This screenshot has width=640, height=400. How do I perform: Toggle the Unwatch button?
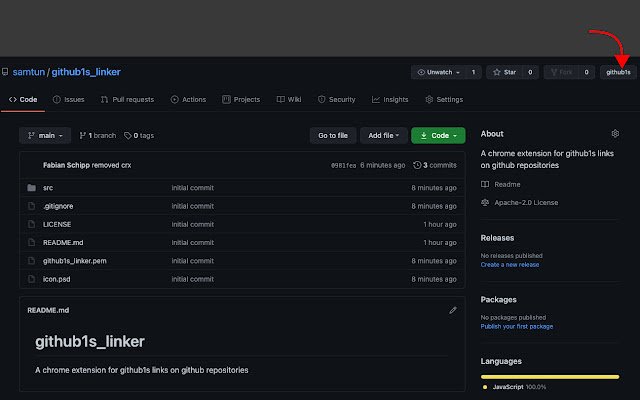point(438,72)
